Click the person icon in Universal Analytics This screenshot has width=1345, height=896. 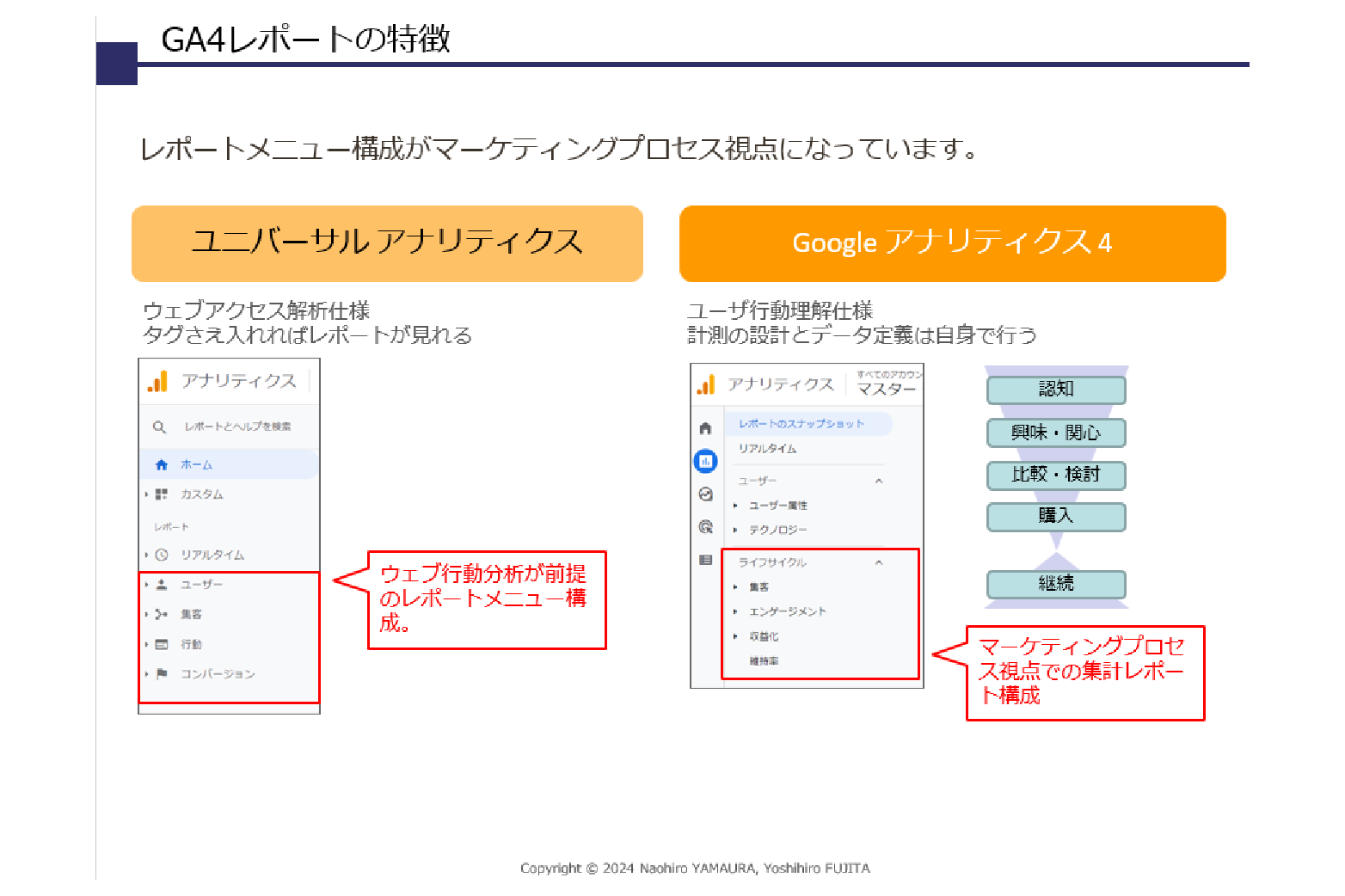click(161, 585)
